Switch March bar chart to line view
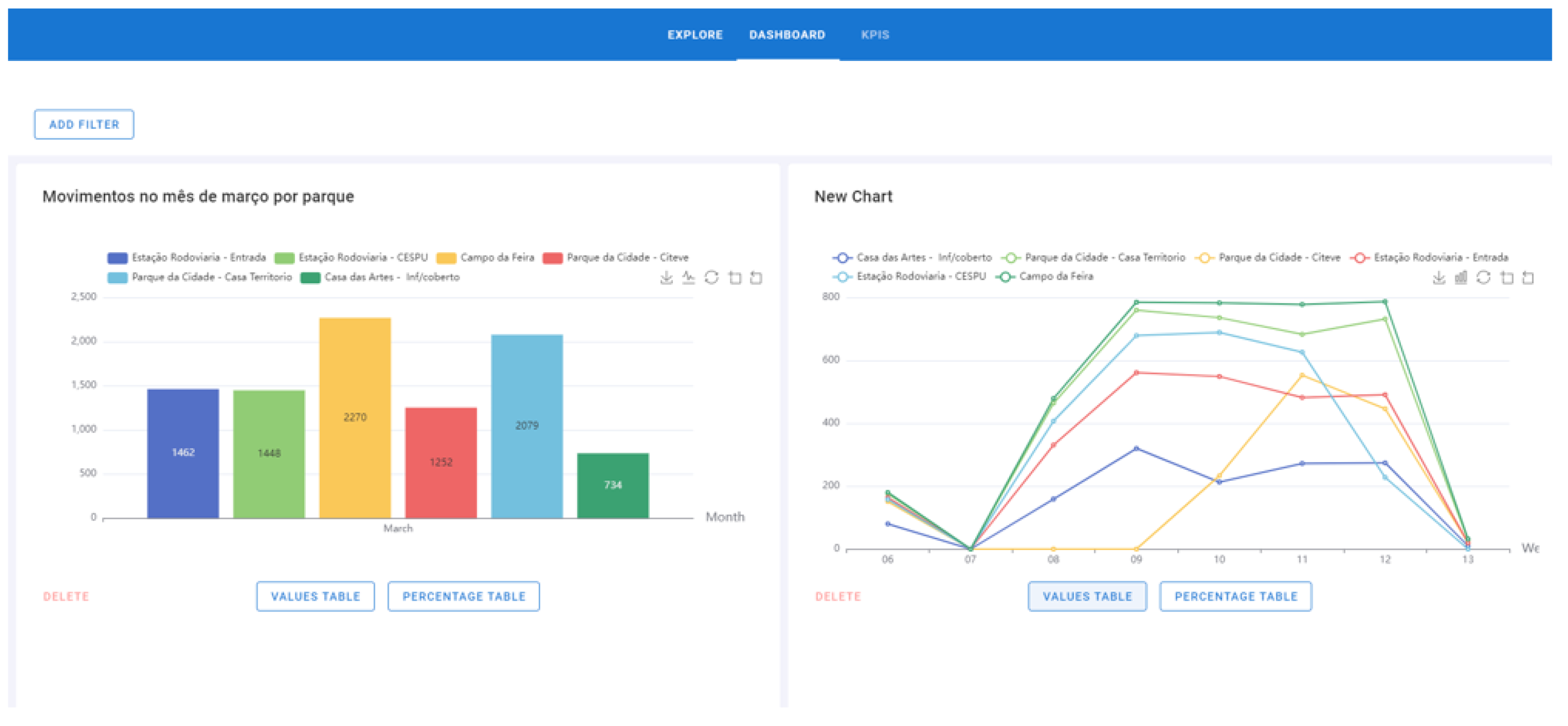The height and width of the screenshot is (726, 1568). point(689,278)
